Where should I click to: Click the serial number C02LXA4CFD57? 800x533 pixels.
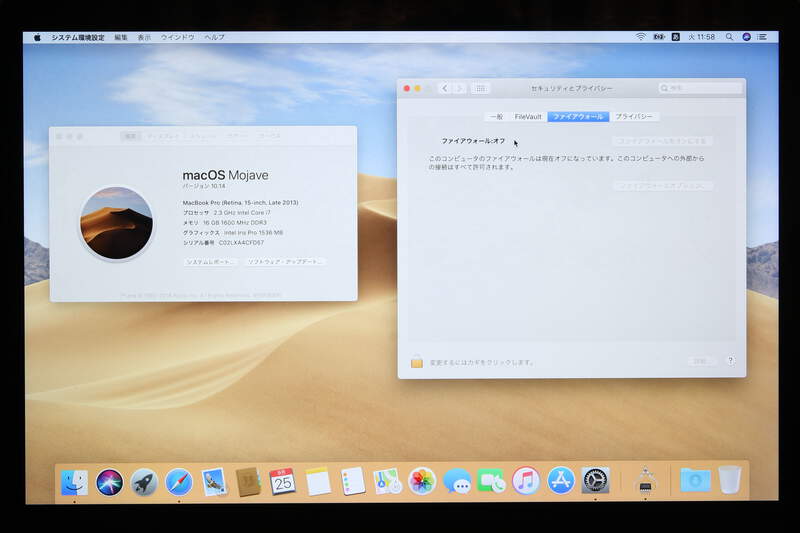[x=241, y=243]
